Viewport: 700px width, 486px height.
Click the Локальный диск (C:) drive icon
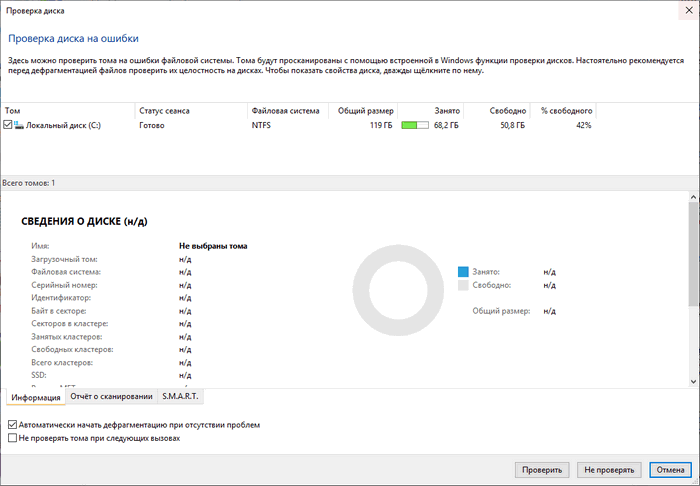(19, 126)
